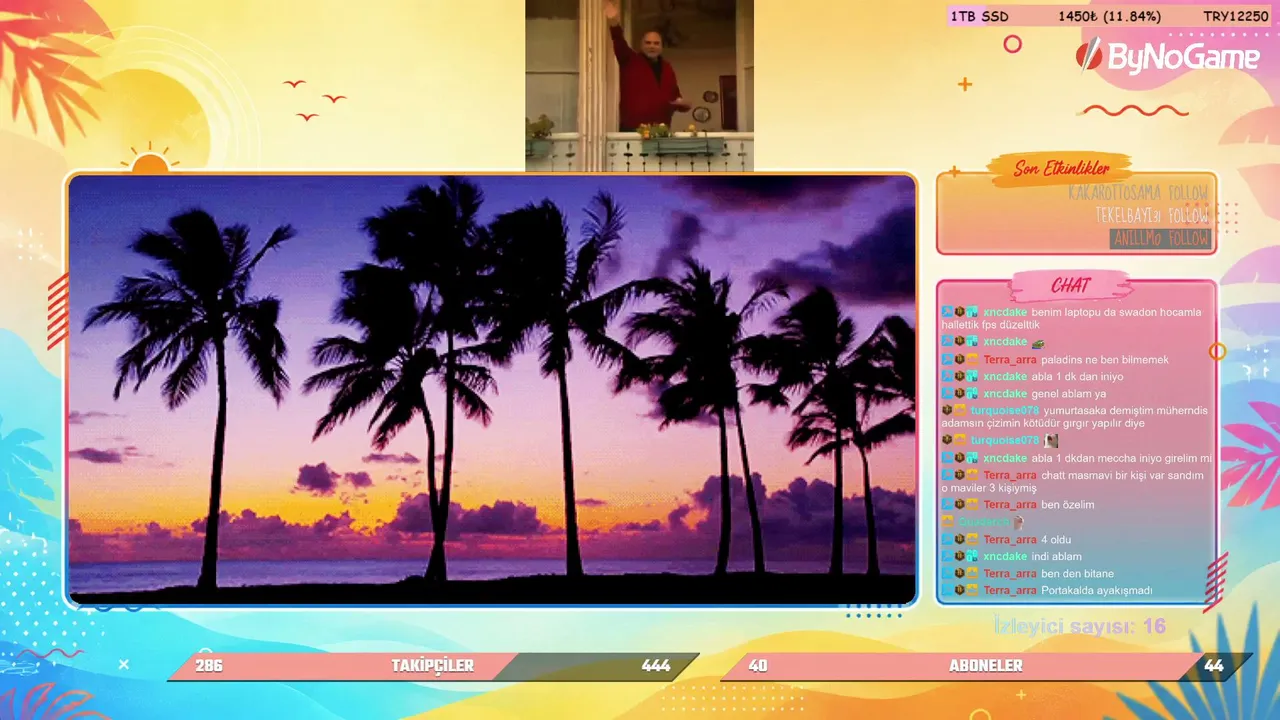The image size is (1280, 720).
Task: Select the highlighted 'ANILLMO FOLLOW' event
Action: pyautogui.click(x=1160, y=239)
